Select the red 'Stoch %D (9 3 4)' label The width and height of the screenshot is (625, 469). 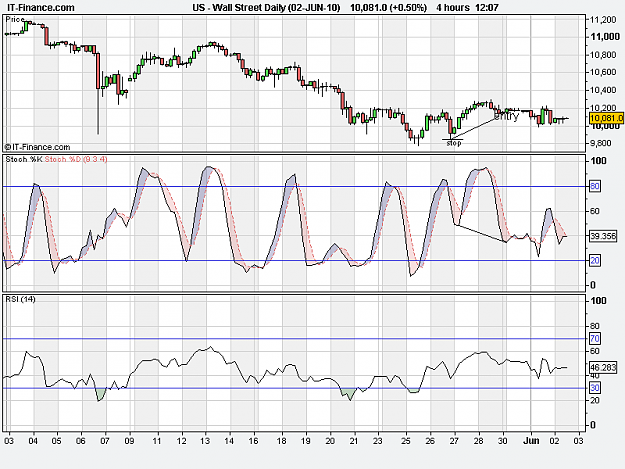76,159
